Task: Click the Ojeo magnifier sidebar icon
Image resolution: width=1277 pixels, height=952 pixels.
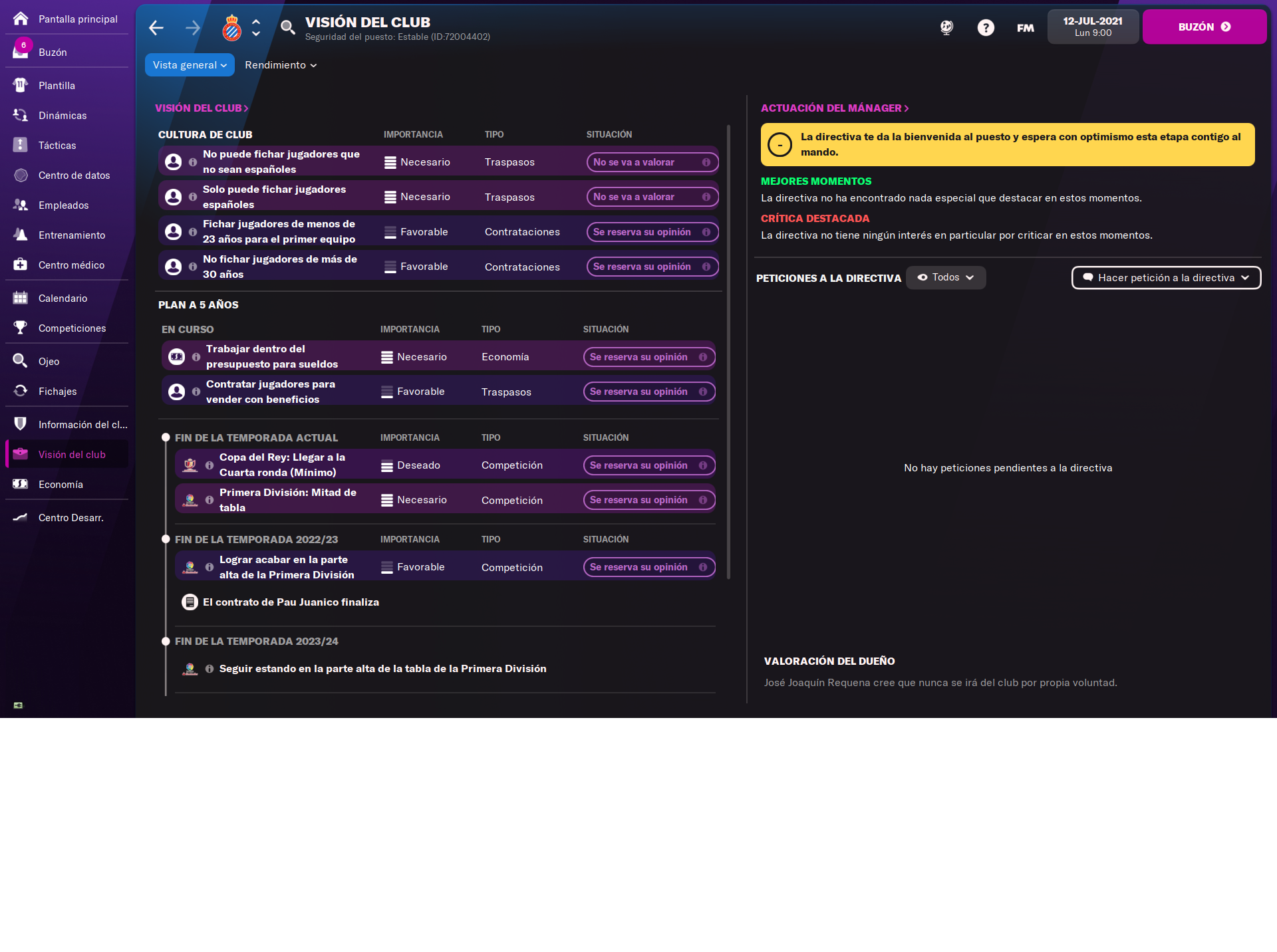Action: tap(21, 361)
